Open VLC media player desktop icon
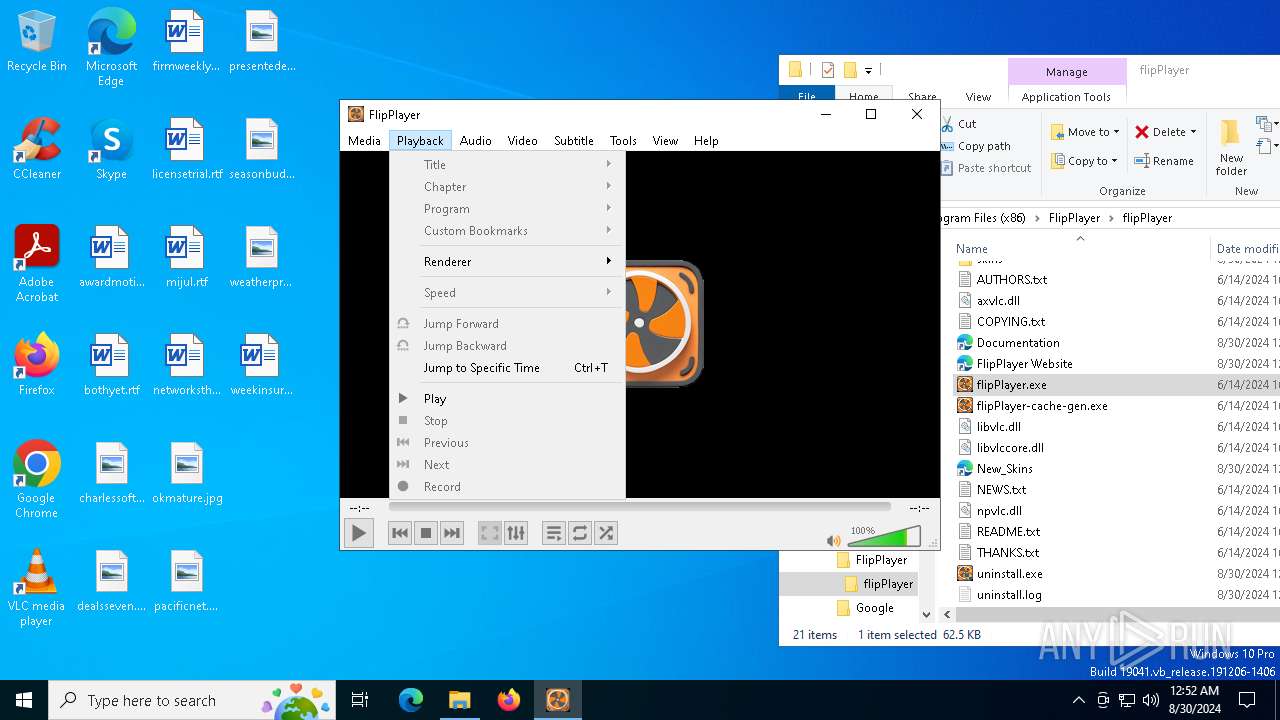This screenshot has height=720, width=1280. pyautogui.click(x=37, y=588)
